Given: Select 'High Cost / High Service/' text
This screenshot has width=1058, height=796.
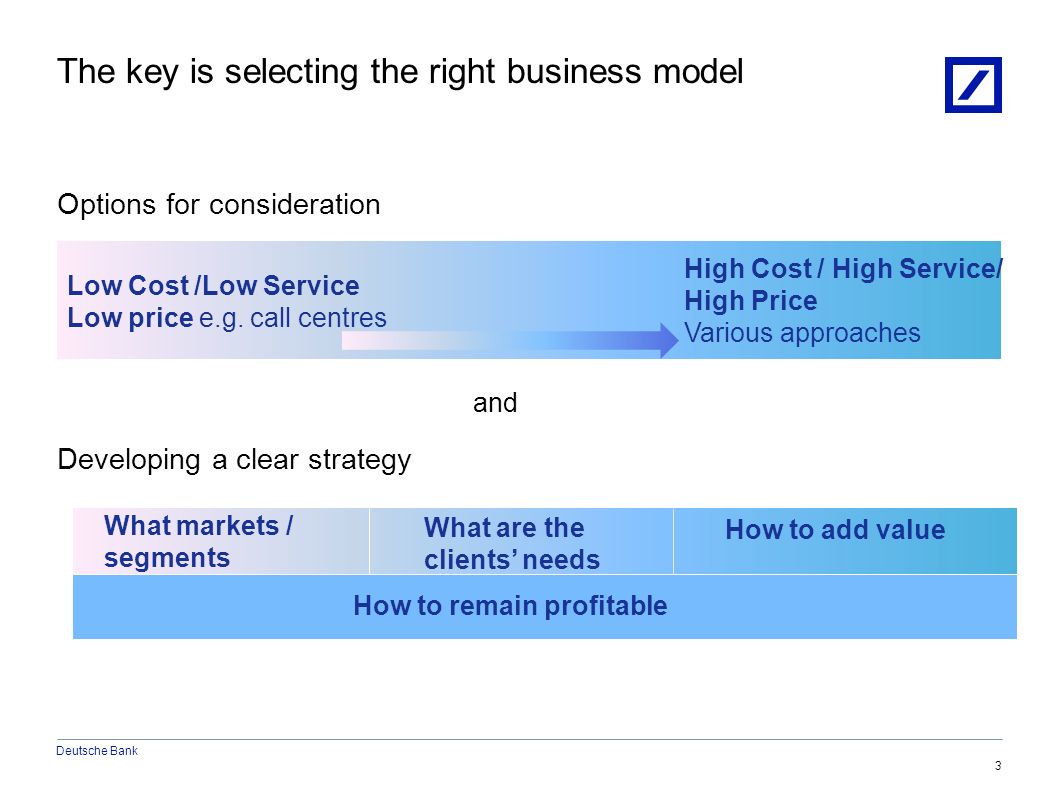Looking at the screenshot, I should point(843,268).
